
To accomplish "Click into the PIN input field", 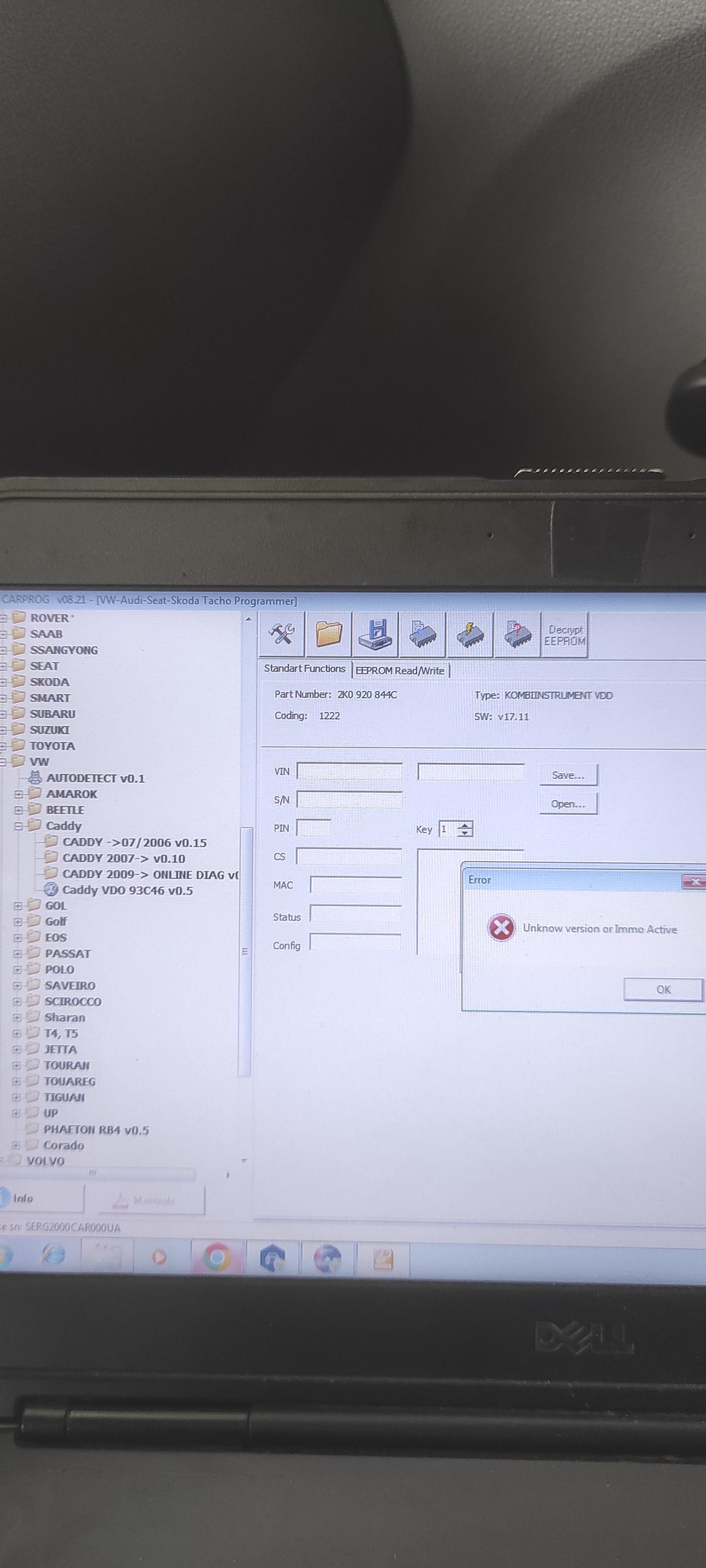I will 314,828.
